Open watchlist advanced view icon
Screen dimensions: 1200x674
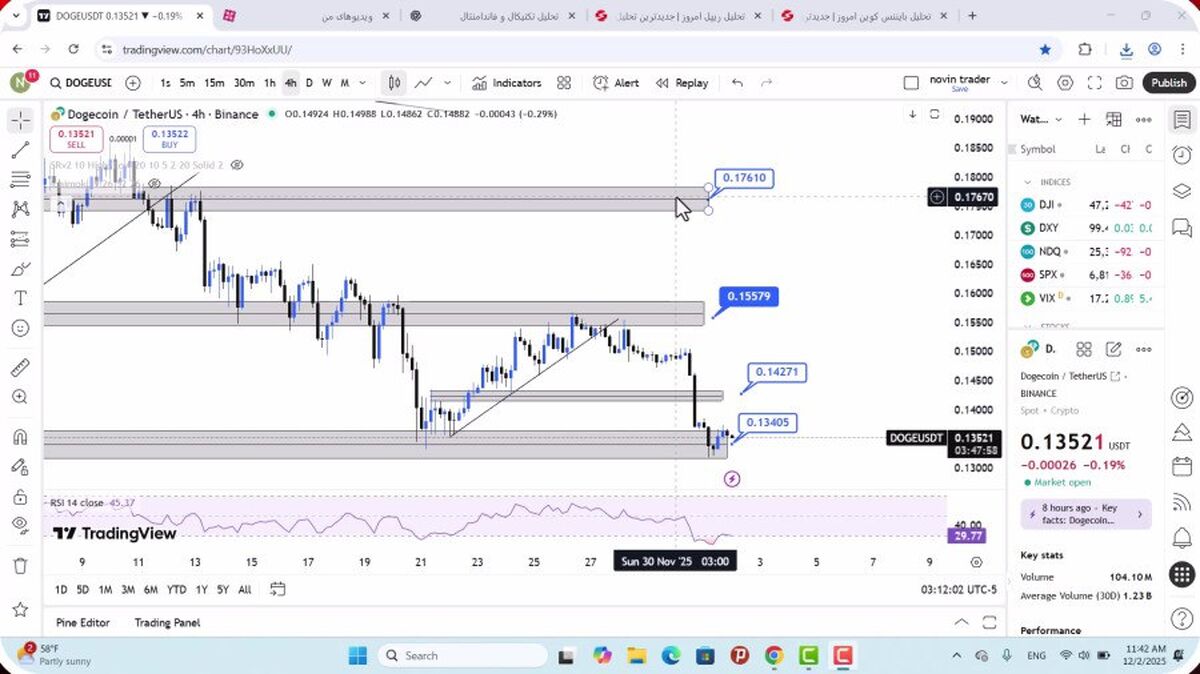click(x=1114, y=119)
